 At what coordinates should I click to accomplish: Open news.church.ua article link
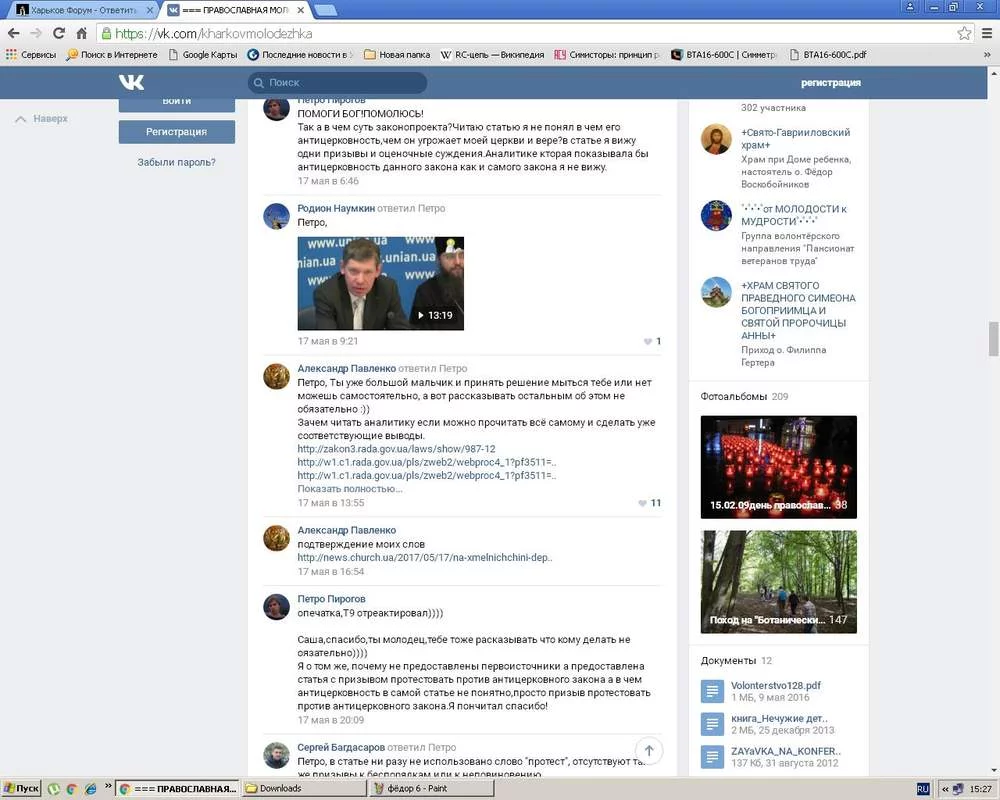coord(425,558)
